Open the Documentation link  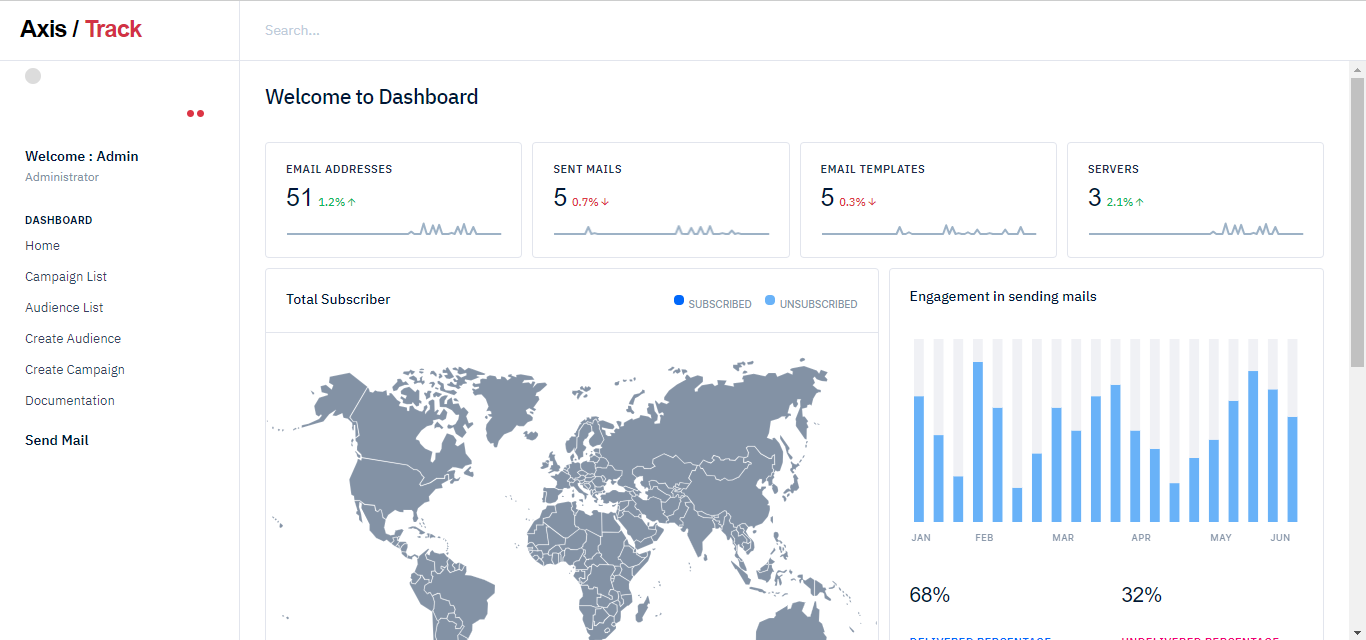click(x=70, y=401)
